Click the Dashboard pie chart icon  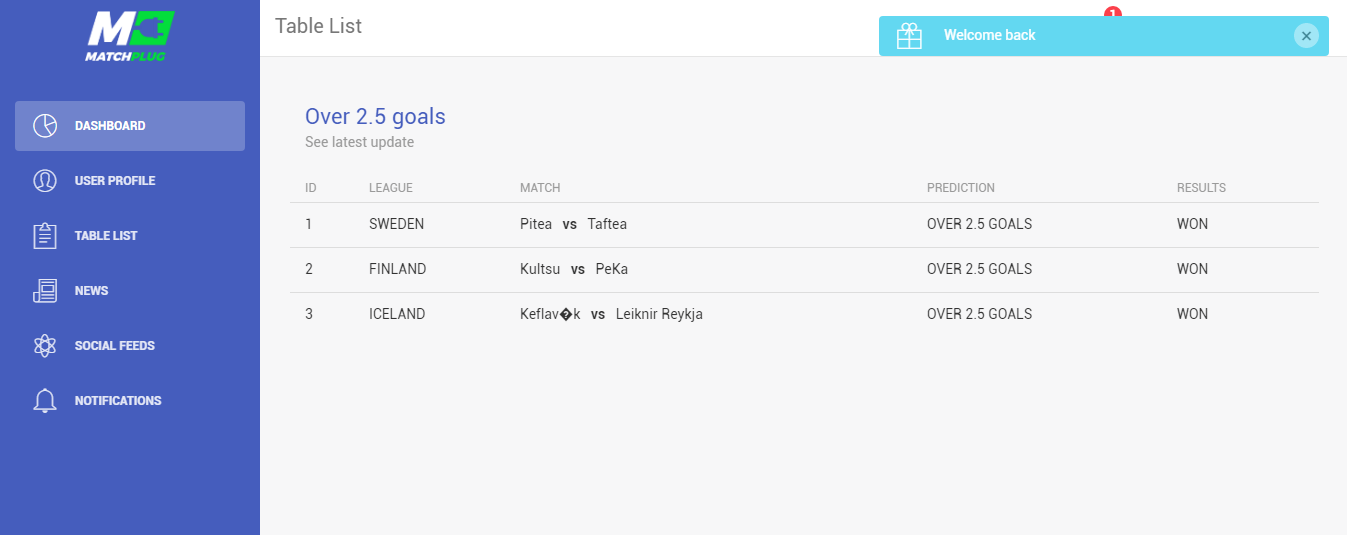point(45,126)
